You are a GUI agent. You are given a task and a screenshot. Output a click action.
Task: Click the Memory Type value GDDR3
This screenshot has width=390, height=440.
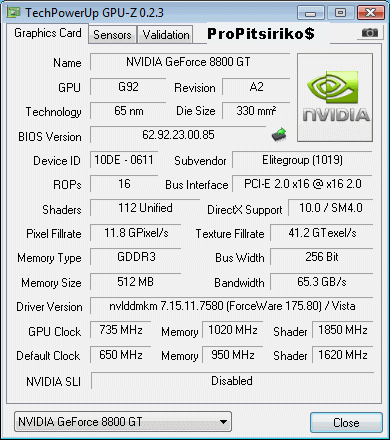[136, 257]
